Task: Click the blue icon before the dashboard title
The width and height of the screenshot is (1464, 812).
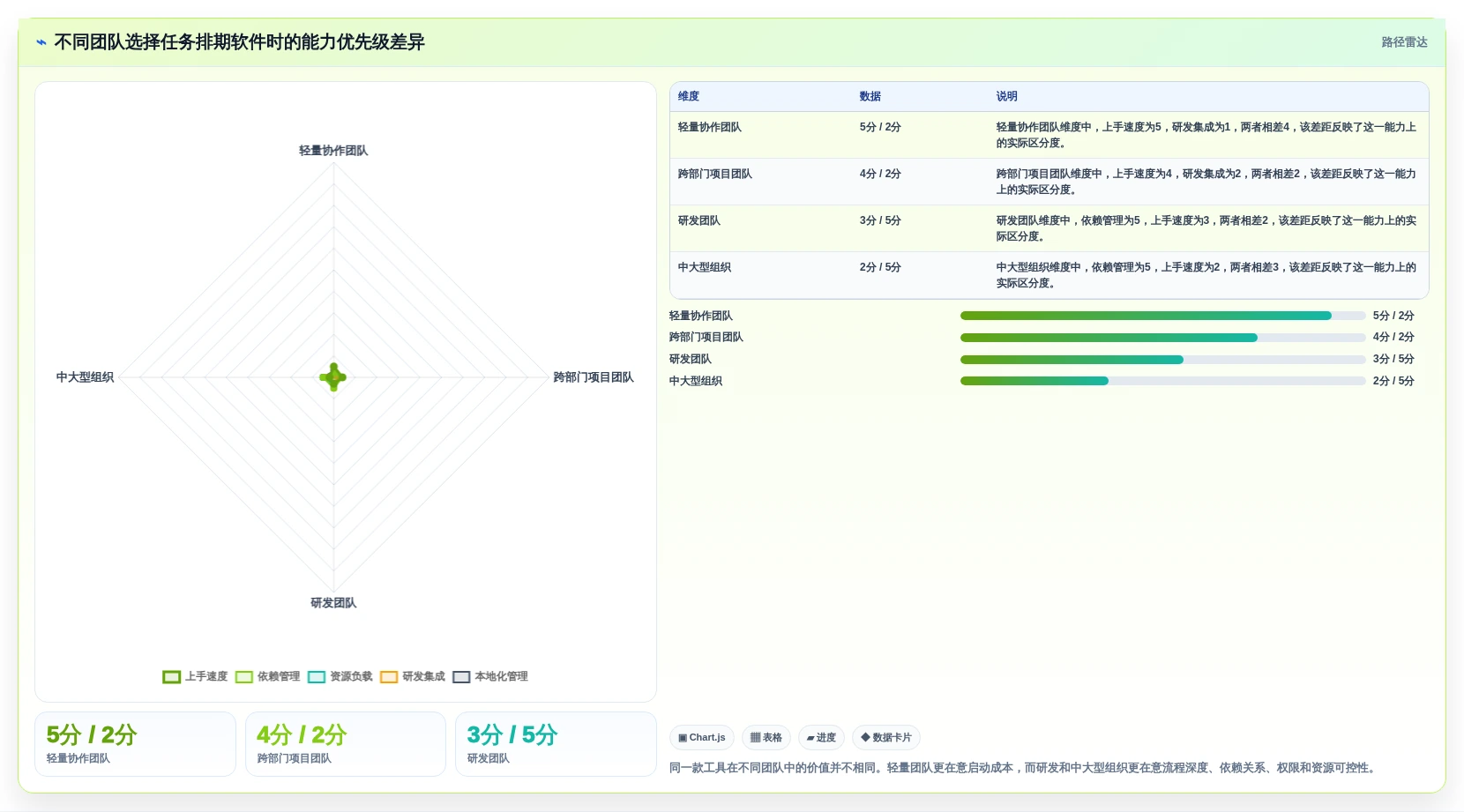Action: (x=41, y=42)
